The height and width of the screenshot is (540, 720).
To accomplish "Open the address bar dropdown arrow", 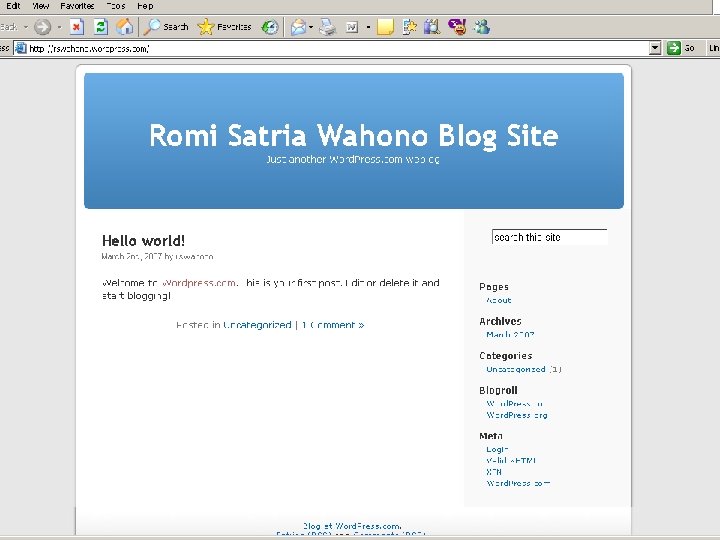I will click(x=655, y=48).
